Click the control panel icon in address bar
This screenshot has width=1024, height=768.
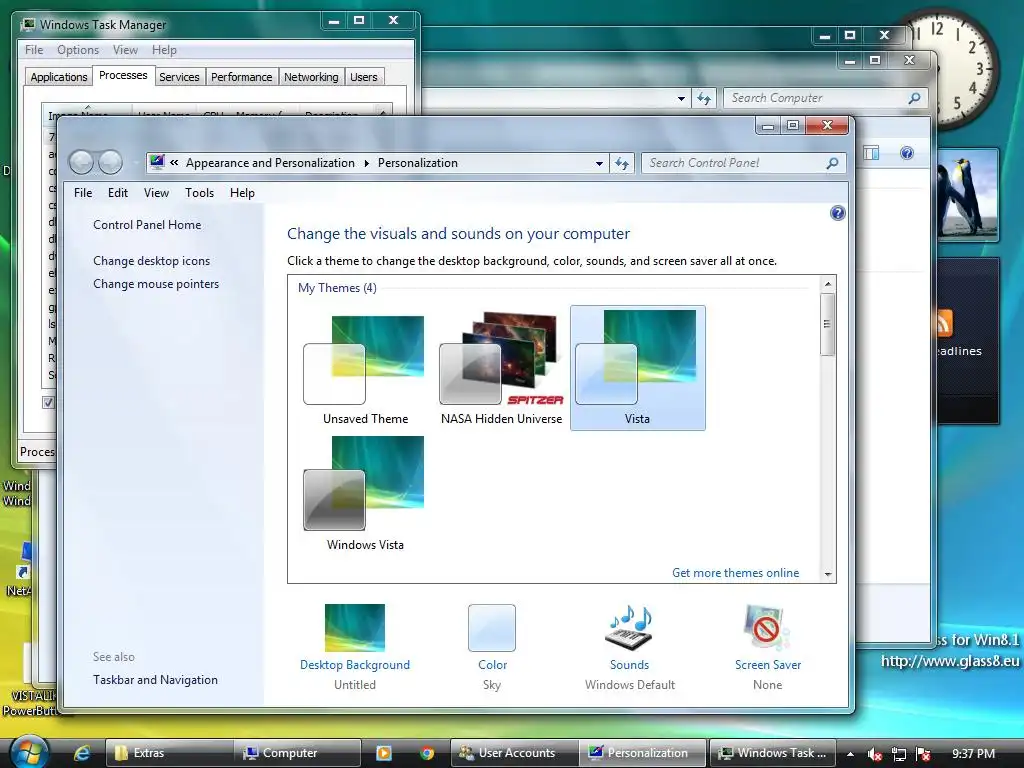coord(157,163)
